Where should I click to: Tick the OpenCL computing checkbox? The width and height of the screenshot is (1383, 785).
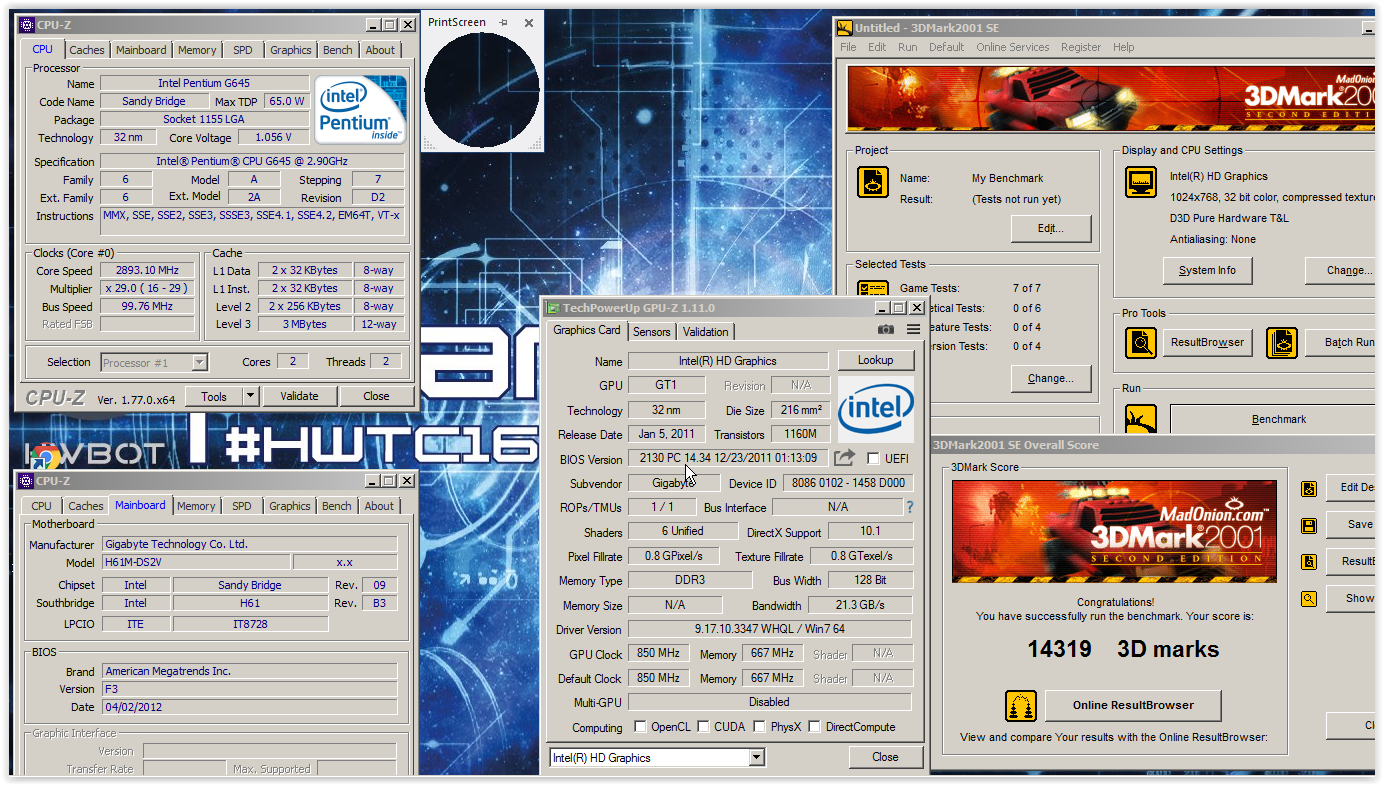tap(641, 727)
